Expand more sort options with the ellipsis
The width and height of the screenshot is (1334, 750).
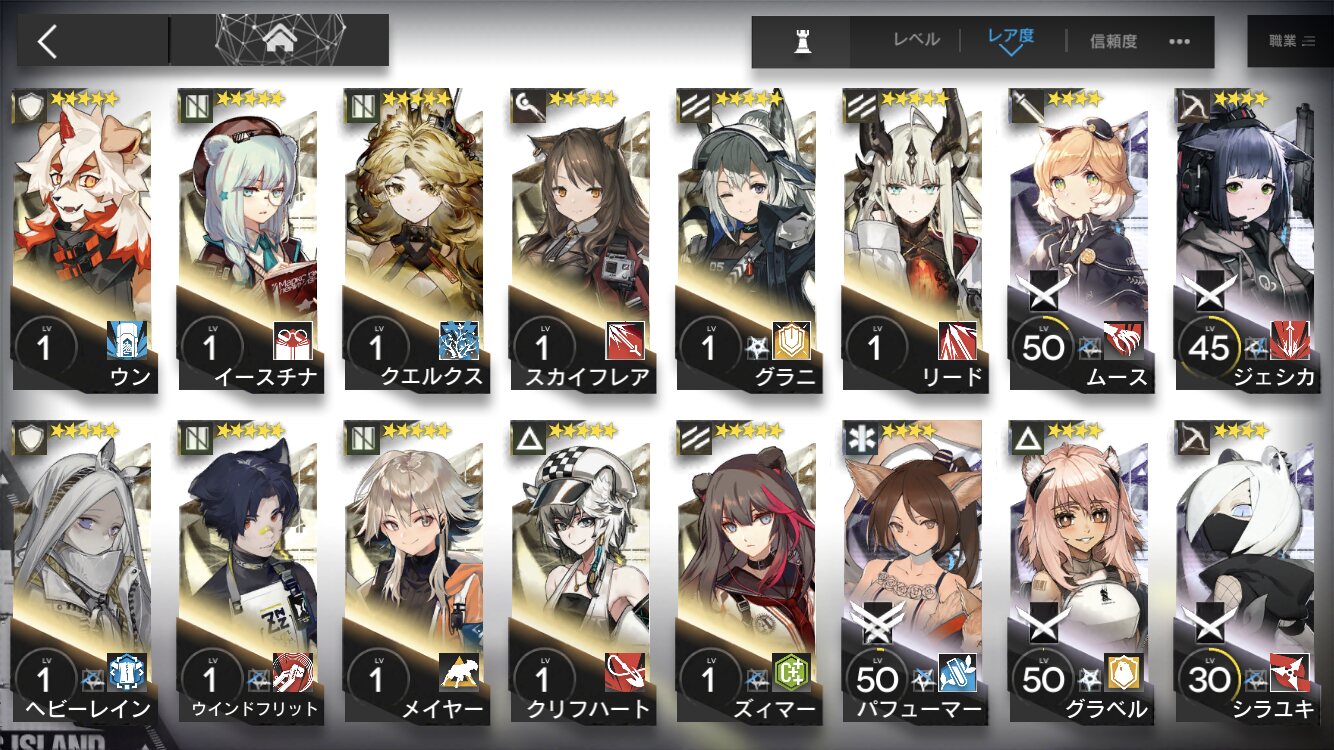pos(1180,42)
